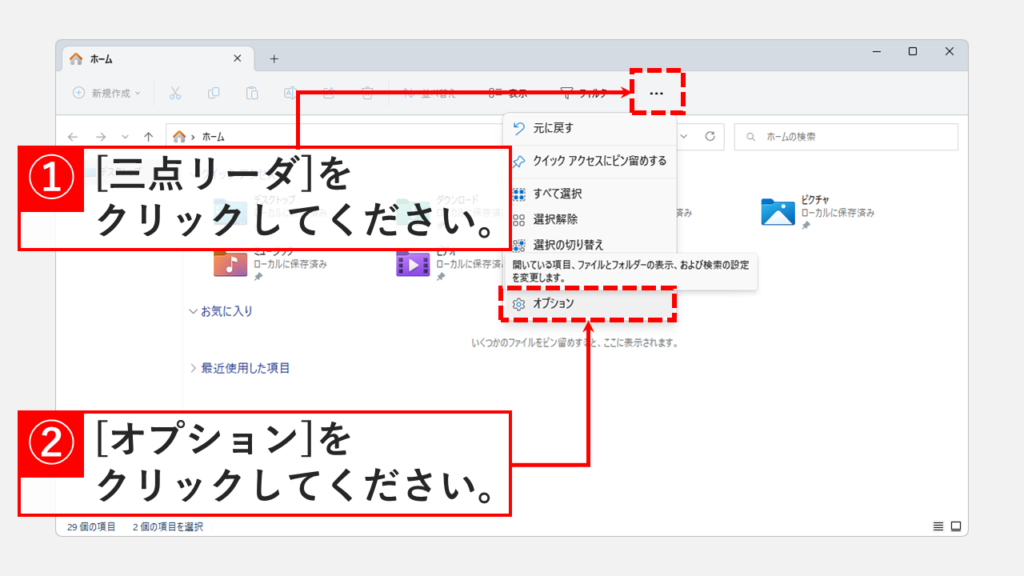This screenshot has height=576, width=1024.
Task: Open the 新規作成 dropdown
Action: click(107, 93)
